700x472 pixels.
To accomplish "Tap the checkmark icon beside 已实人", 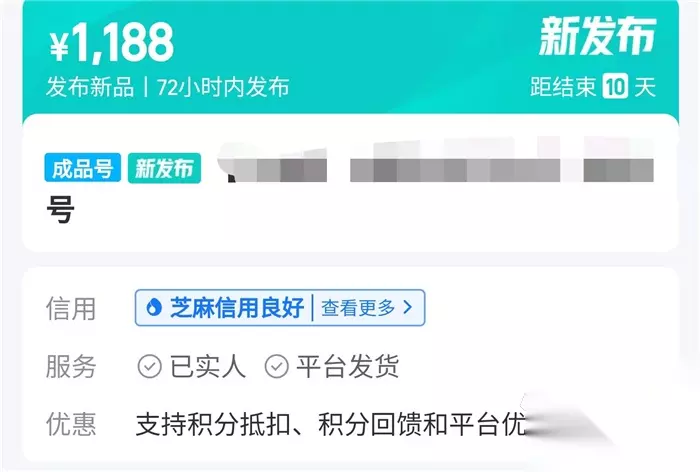I will [150, 366].
